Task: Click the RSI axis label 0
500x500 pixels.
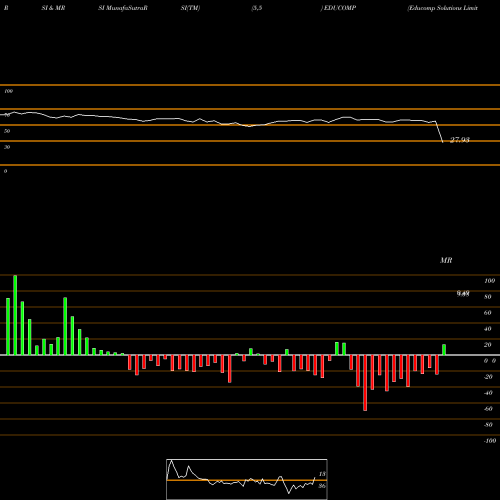Action: click(5, 171)
